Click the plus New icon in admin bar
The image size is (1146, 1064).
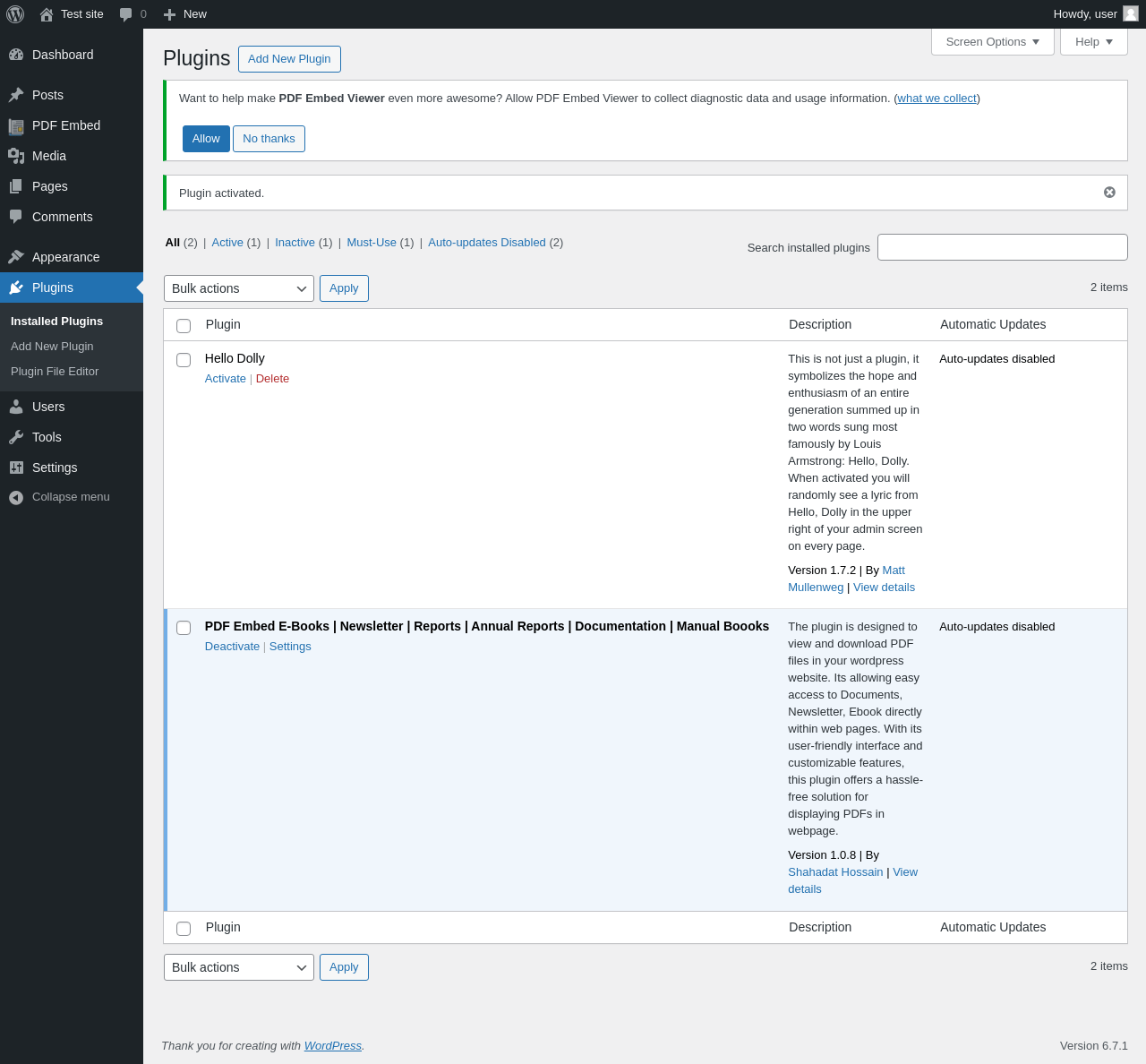coord(169,14)
